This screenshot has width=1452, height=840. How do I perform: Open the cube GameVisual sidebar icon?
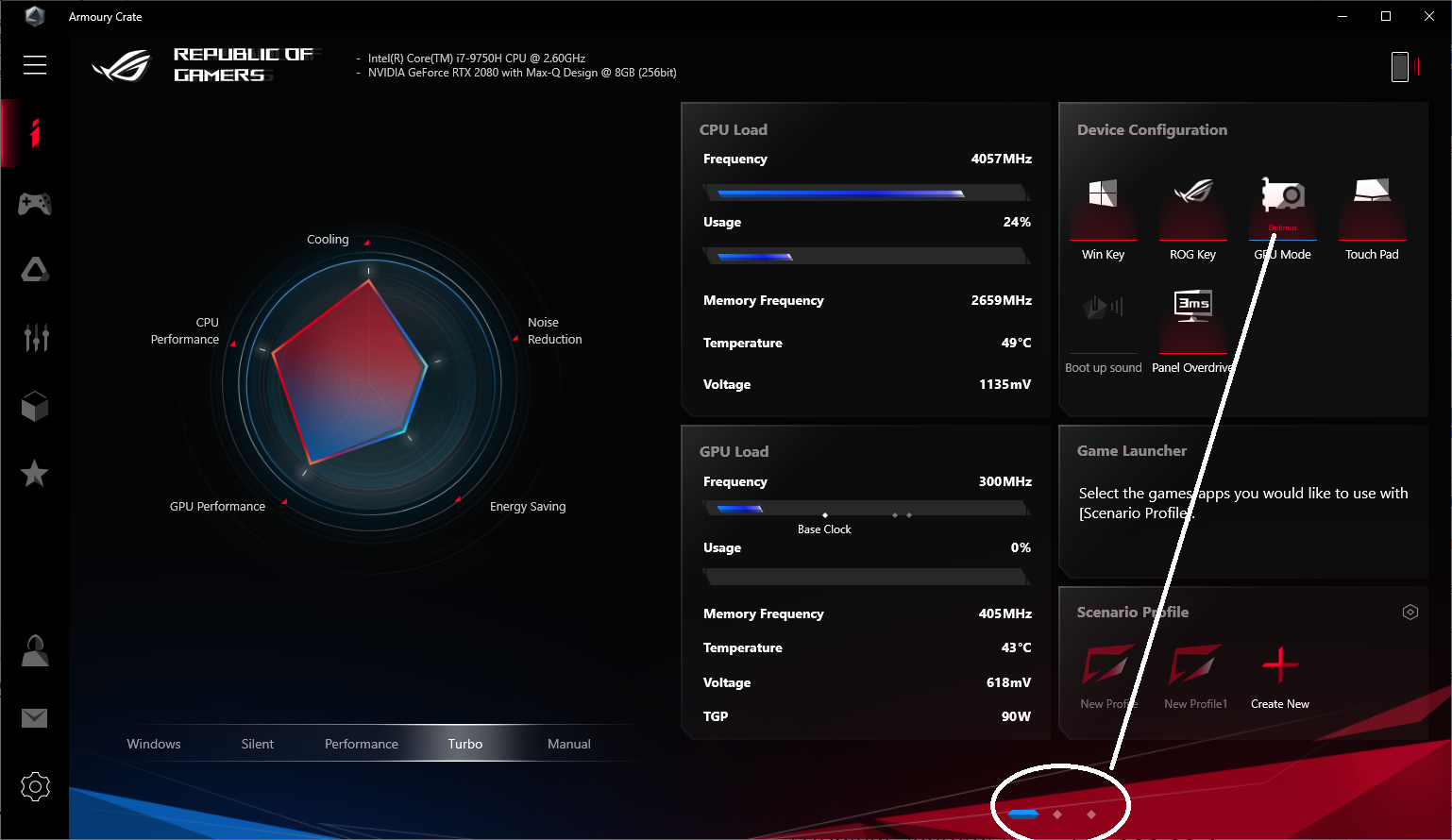(35, 406)
